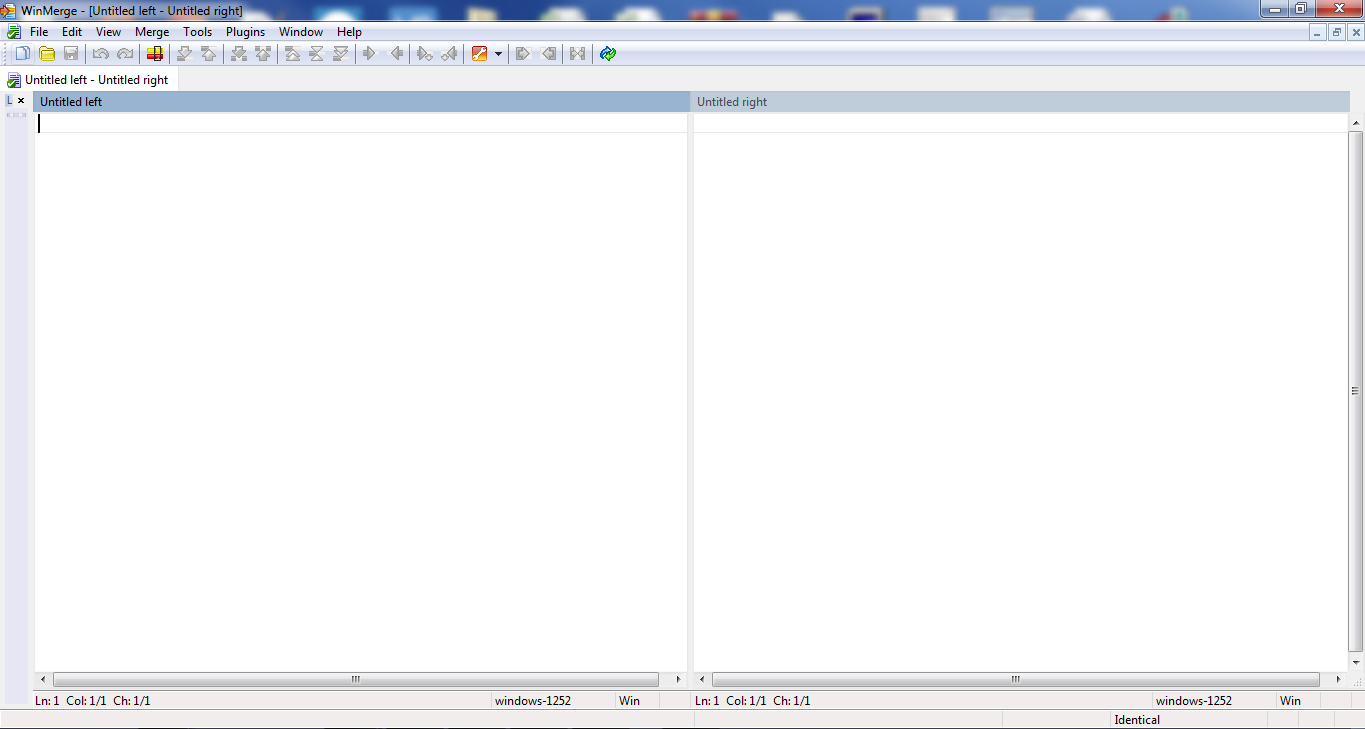Open the Tools menu

198,32
